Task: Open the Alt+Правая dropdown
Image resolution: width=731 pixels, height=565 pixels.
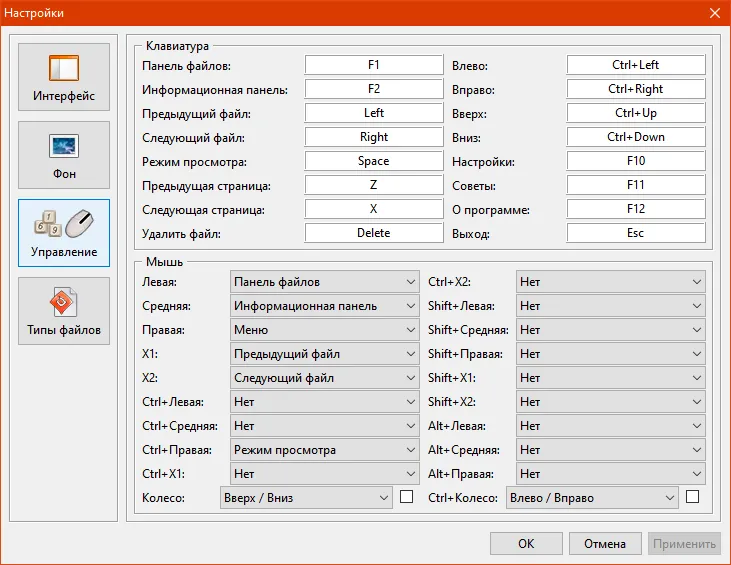Action: 611,474
